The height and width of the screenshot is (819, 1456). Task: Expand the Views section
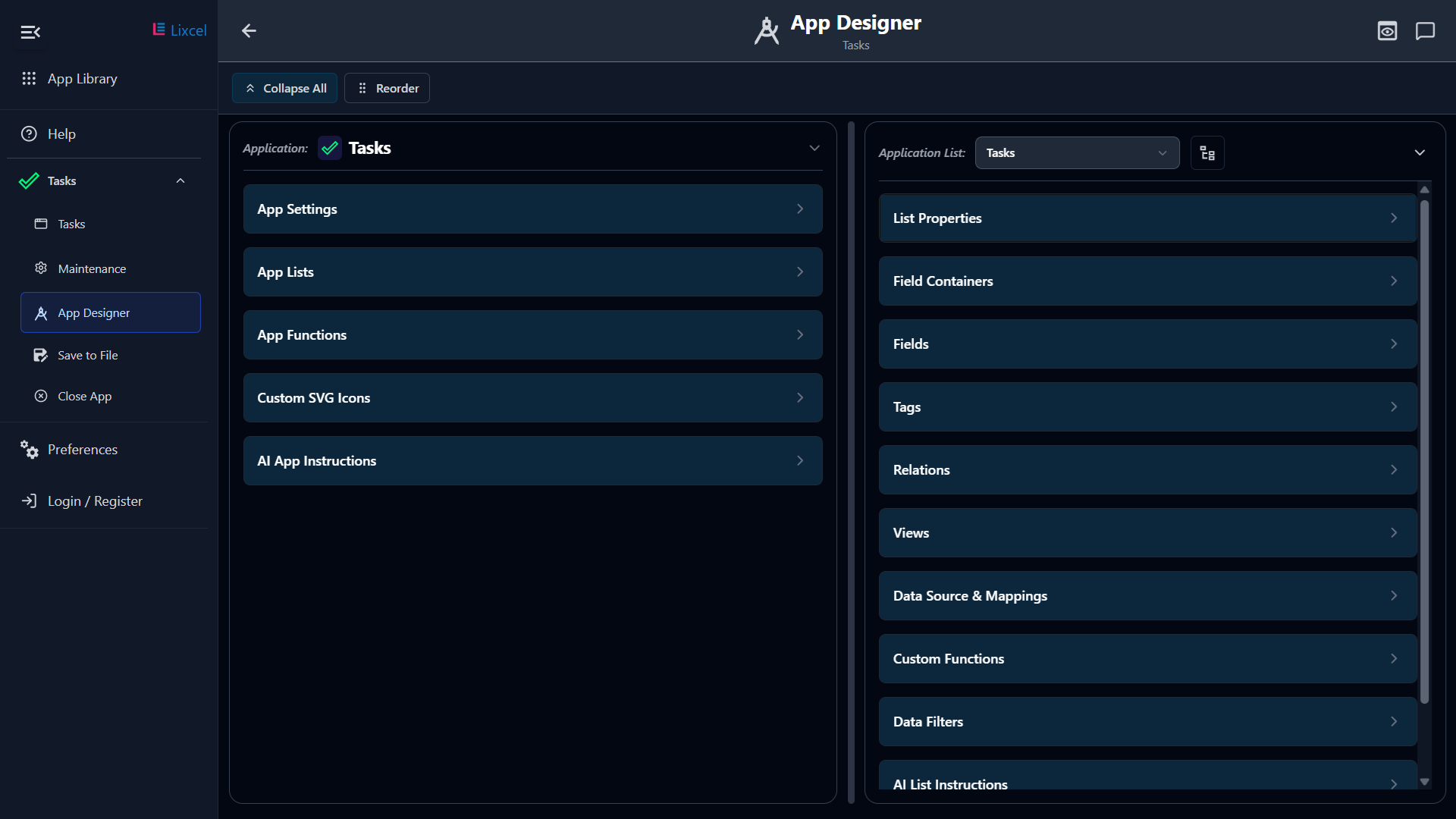(1147, 533)
